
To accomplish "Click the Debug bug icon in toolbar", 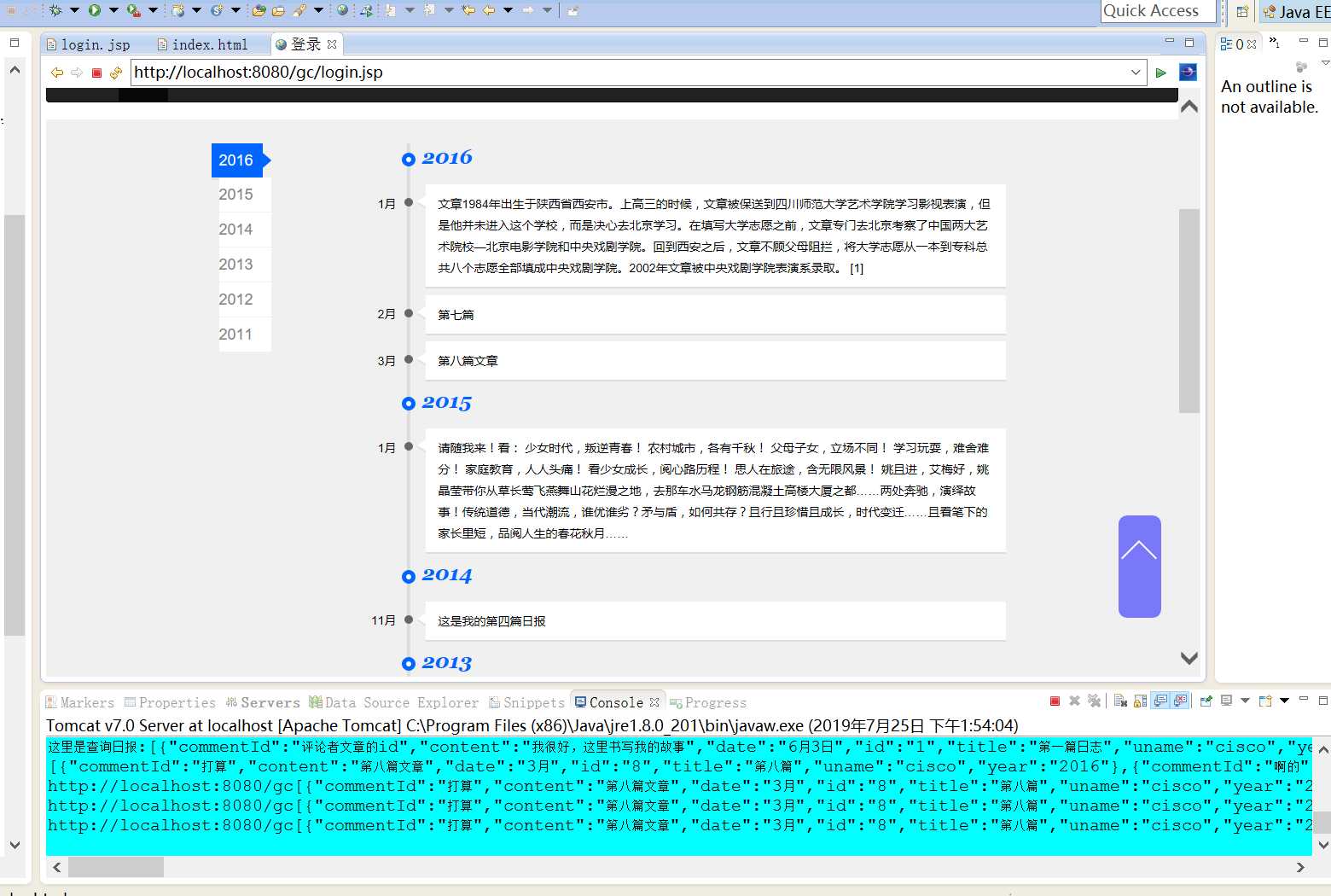I will click(55, 10).
